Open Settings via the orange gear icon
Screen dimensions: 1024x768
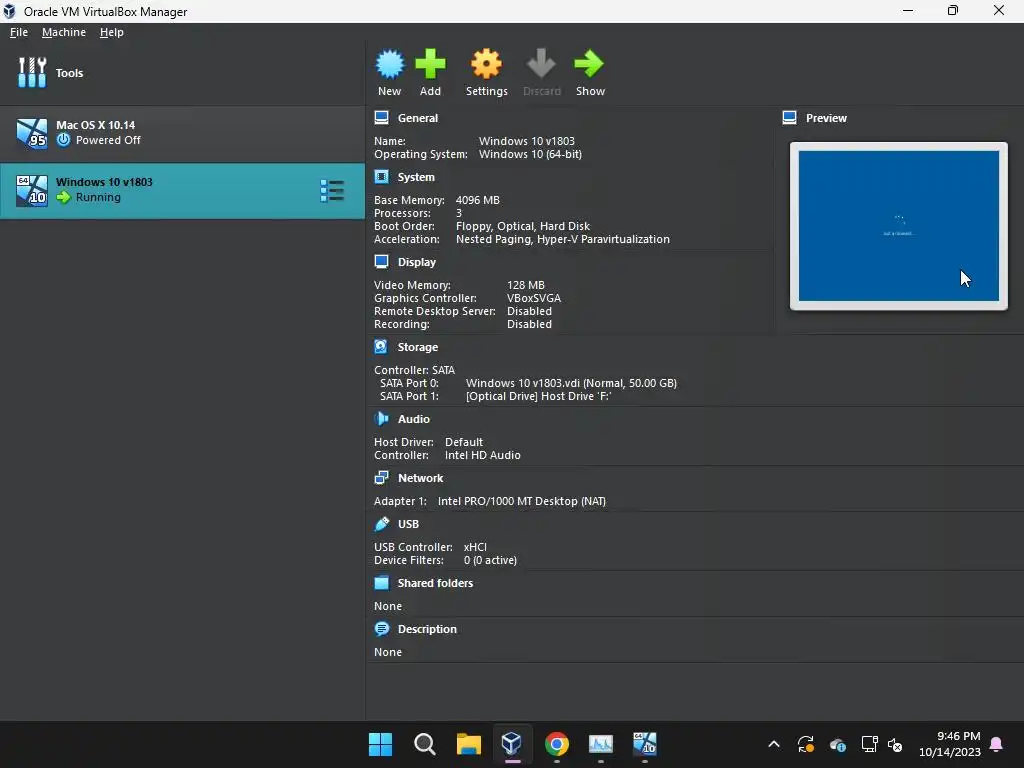click(487, 64)
